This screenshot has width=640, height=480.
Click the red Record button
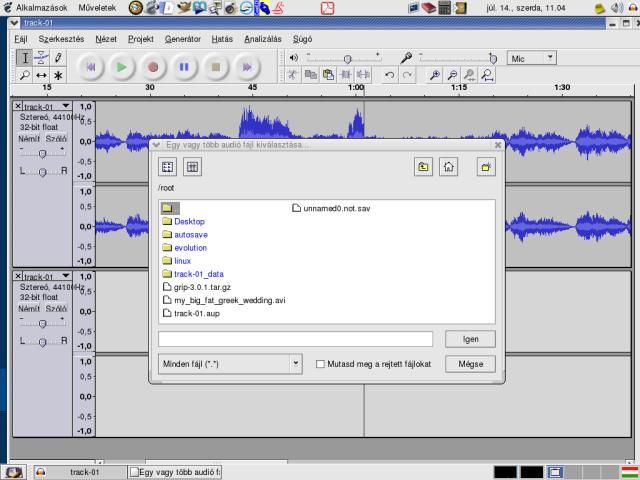click(x=153, y=67)
